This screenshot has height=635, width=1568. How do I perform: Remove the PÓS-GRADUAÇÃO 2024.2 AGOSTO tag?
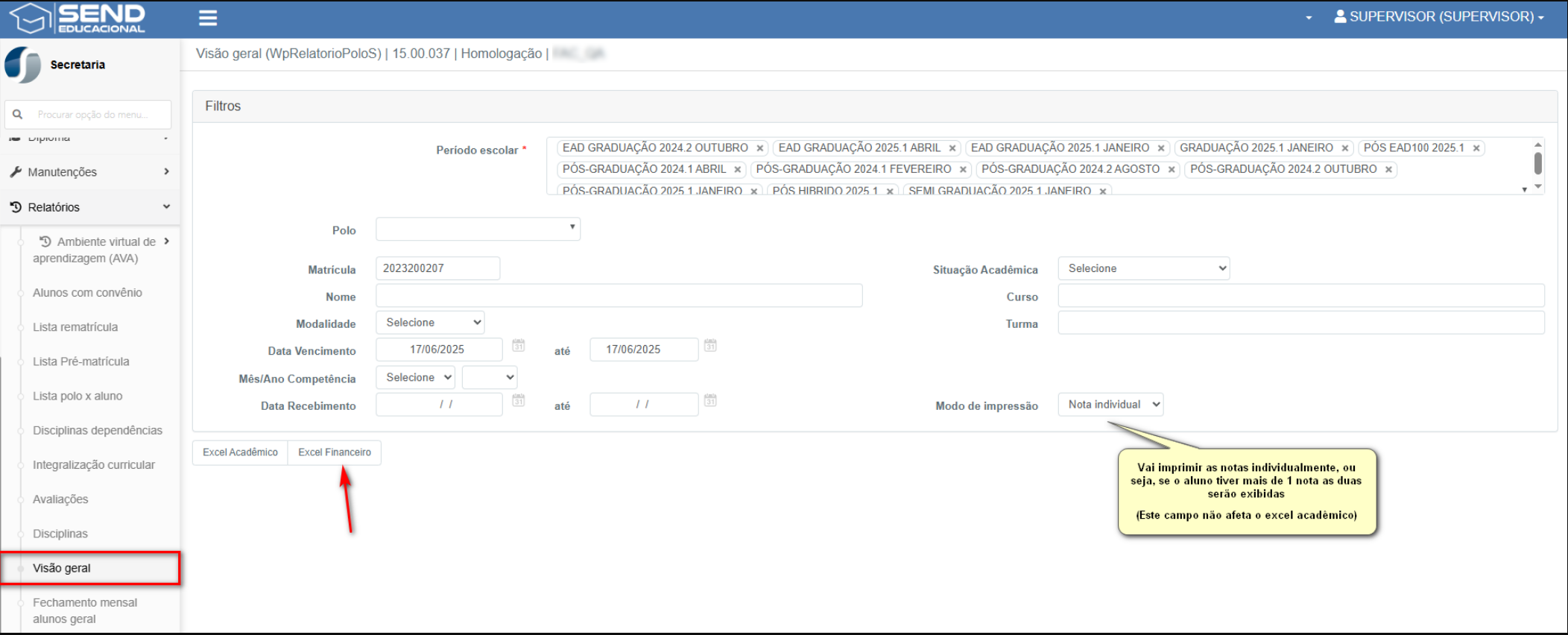(x=1172, y=170)
